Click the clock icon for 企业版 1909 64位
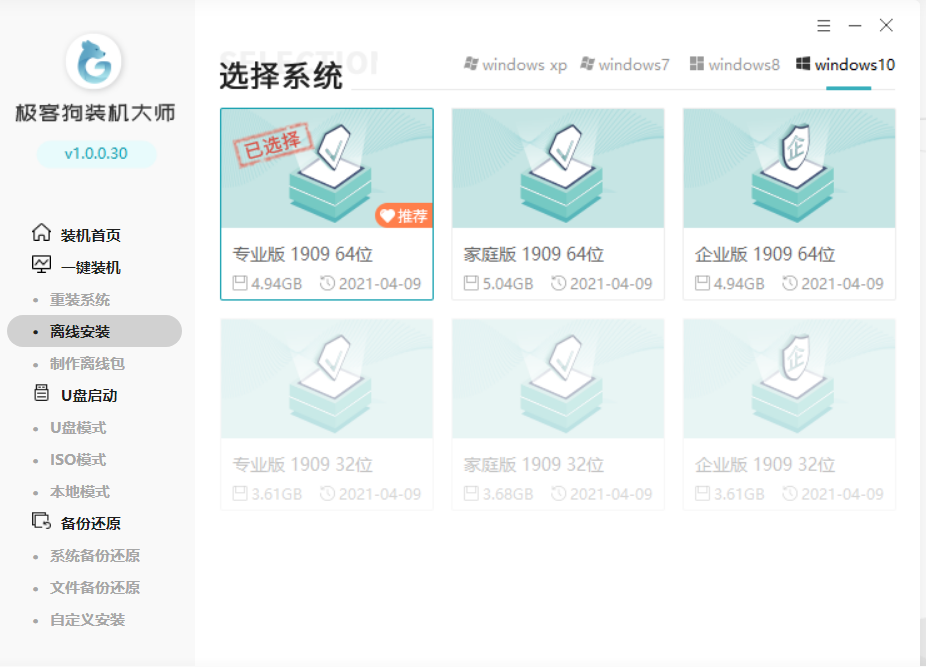 pos(790,284)
